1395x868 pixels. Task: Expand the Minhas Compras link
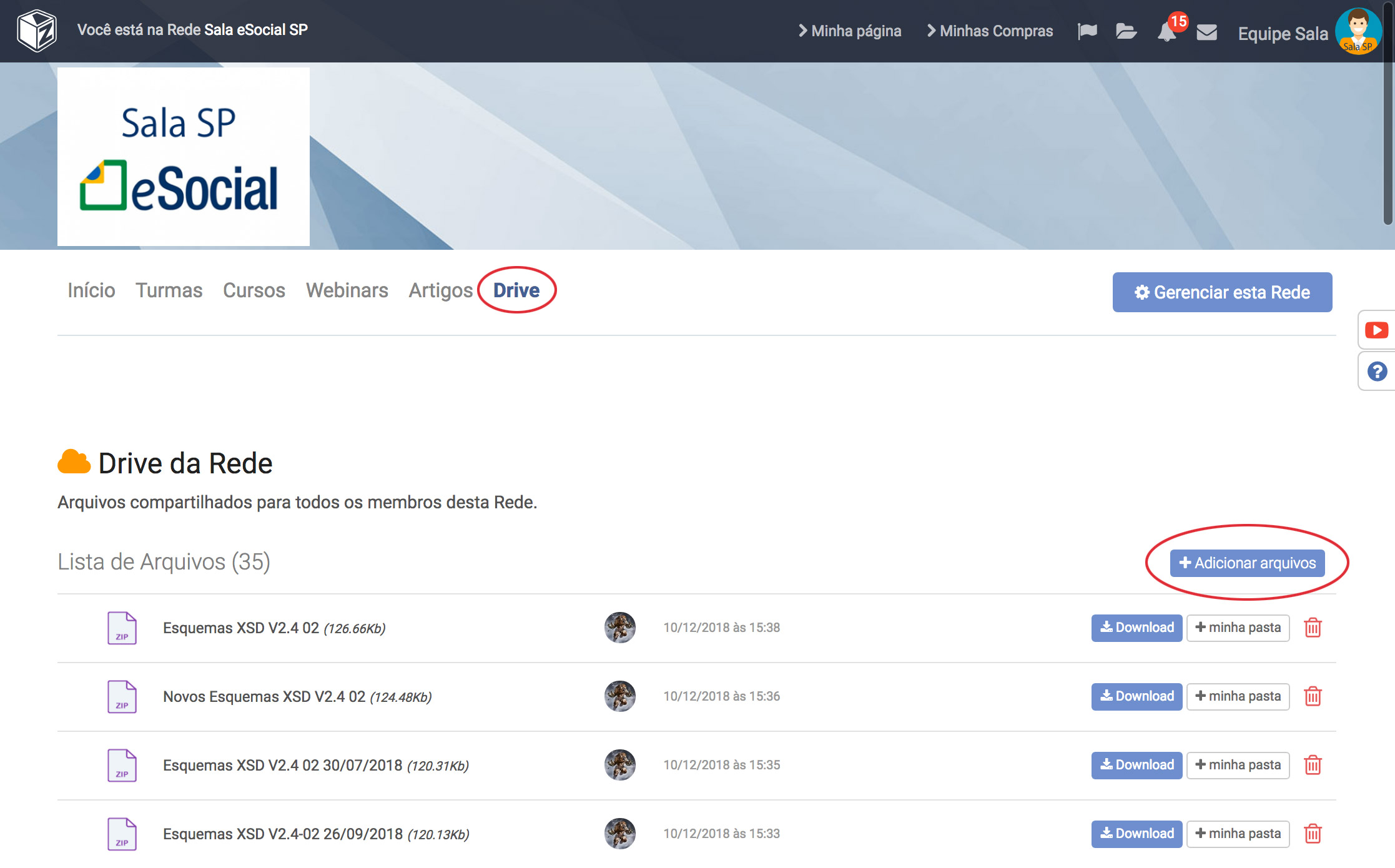tap(990, 31)
